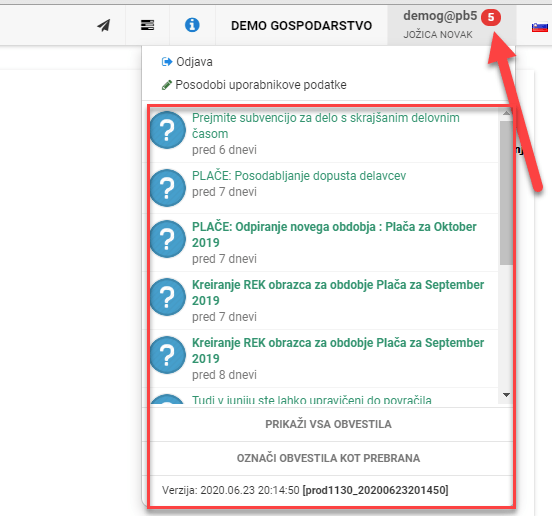
Task: Open Prejmite subvencijo za delo notification link
Action: point(326,126)
